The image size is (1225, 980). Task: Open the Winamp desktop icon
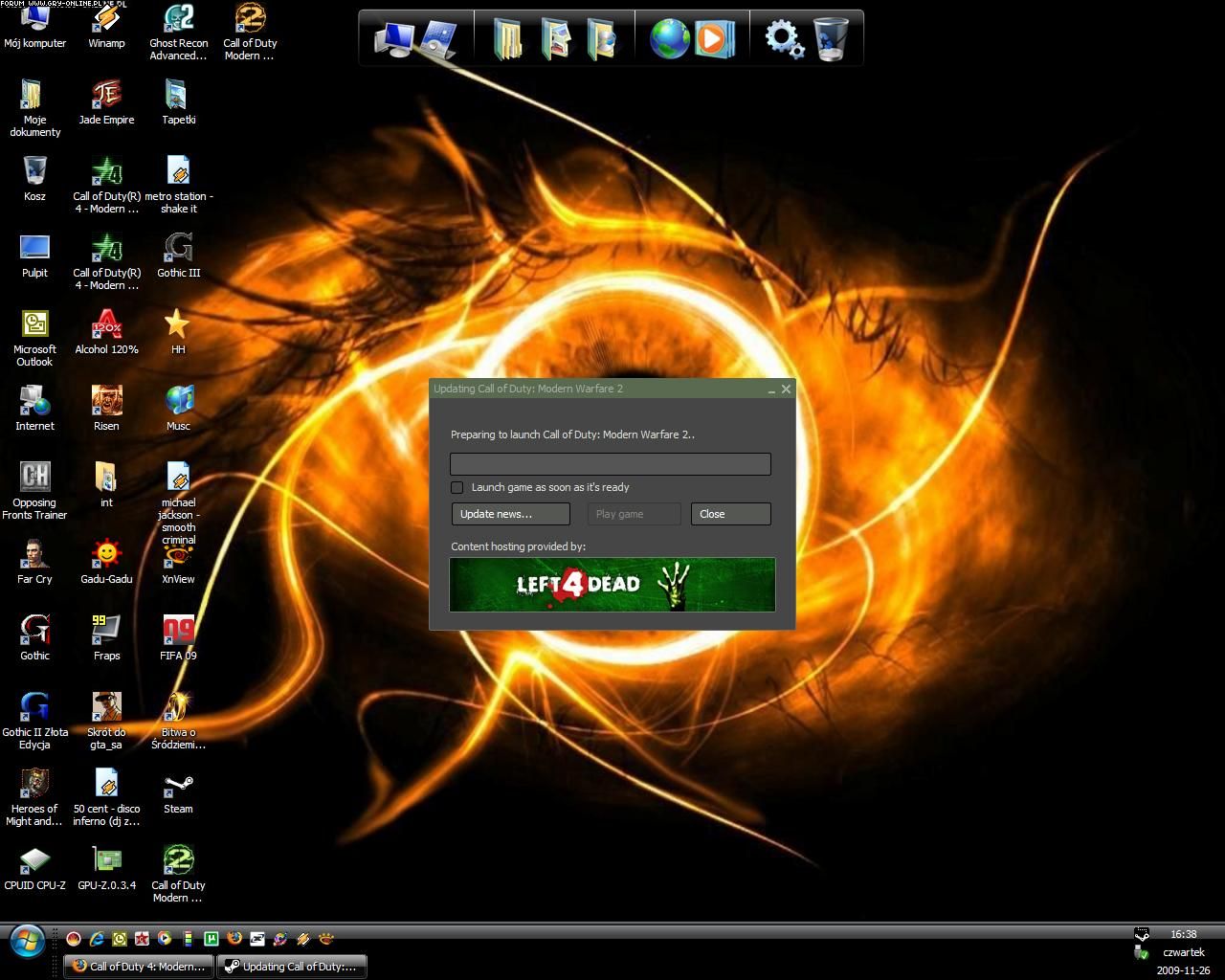106,21
